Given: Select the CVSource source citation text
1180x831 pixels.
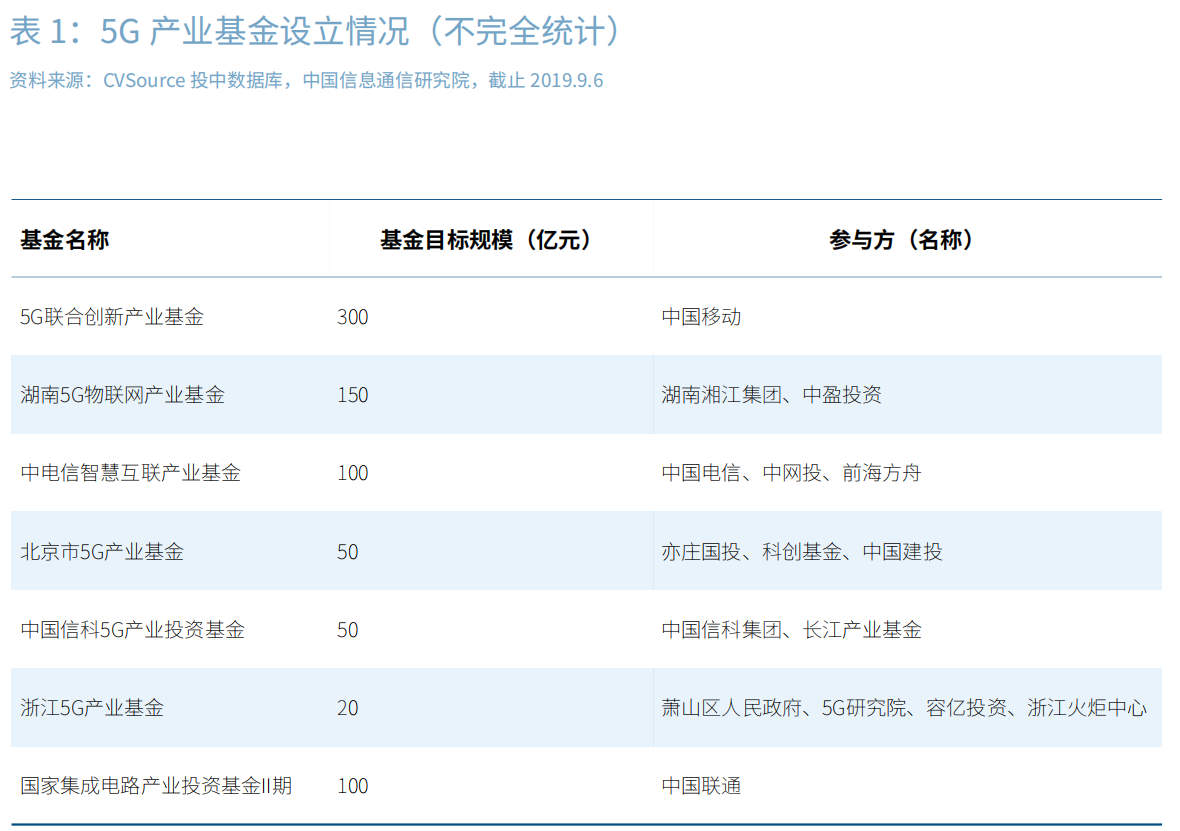Looking at the screenshot, I should (x=306, y=80).
